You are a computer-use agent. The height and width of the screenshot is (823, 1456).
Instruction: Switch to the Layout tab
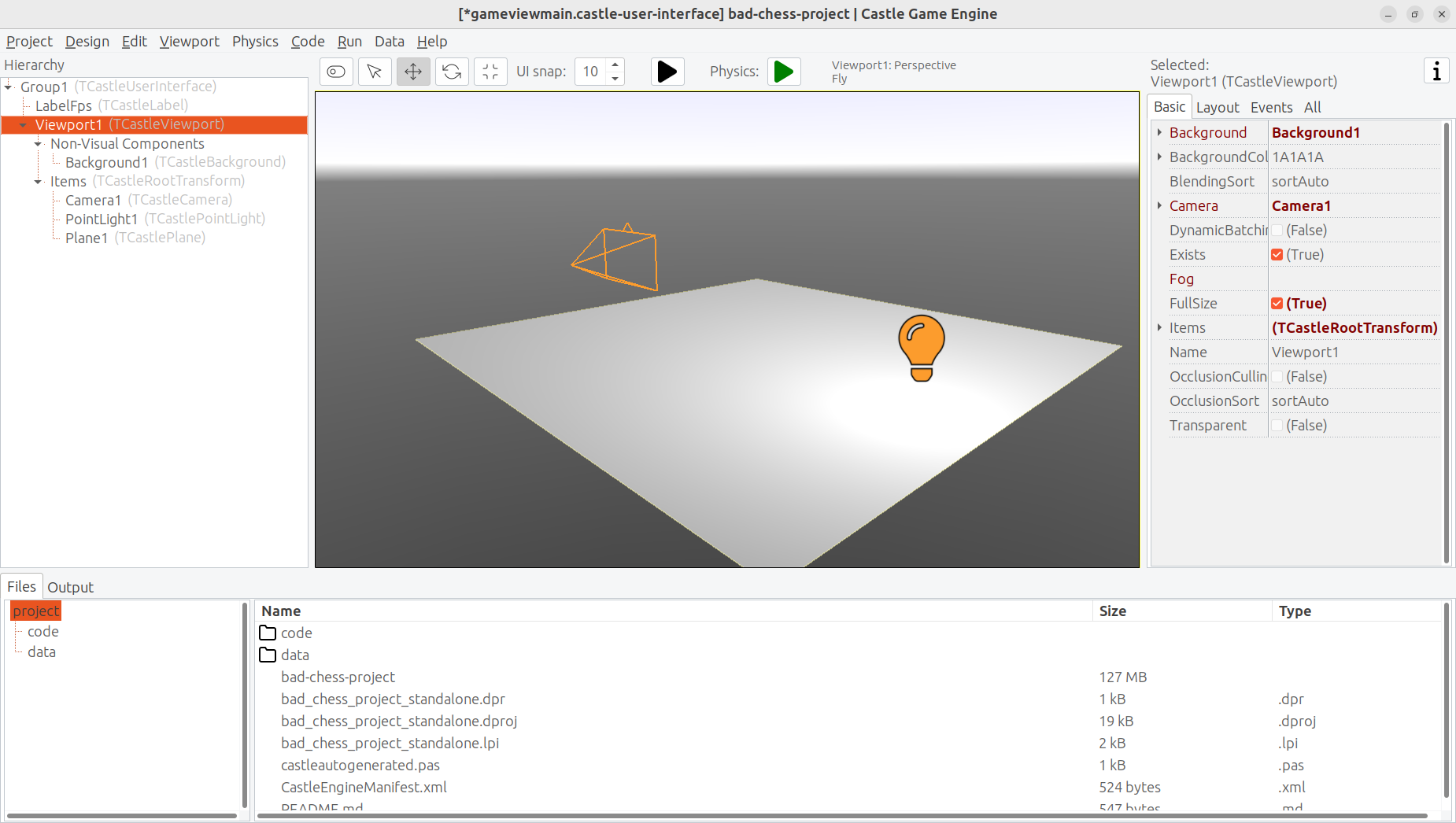click(x=1218, y=108)
